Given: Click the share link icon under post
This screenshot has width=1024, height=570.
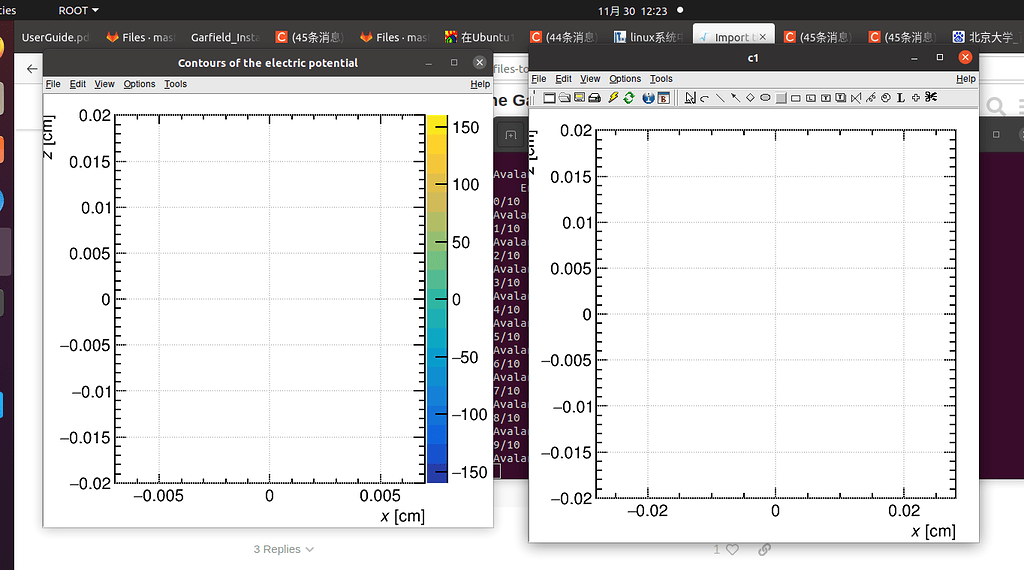Looking at the screenshot, I should click(x=764, y=549).
